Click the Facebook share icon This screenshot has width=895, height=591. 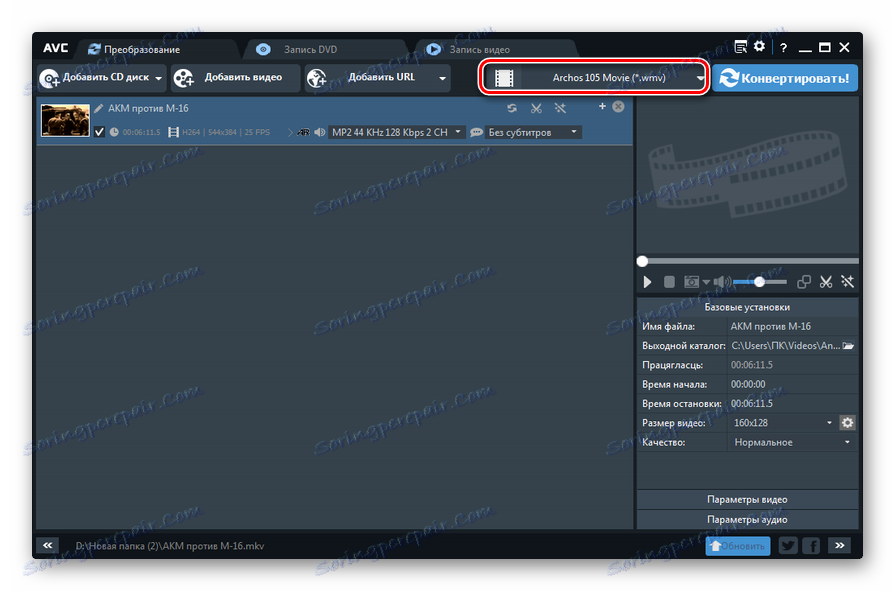pyautogui.click(x=811, y=546)
